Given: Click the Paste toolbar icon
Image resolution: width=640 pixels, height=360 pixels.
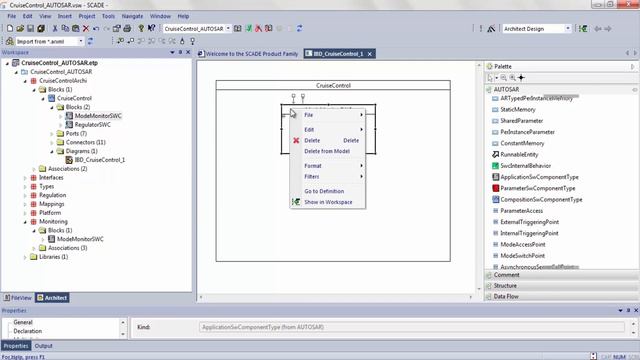Looking at the screenshot, I should coord(76,29).
